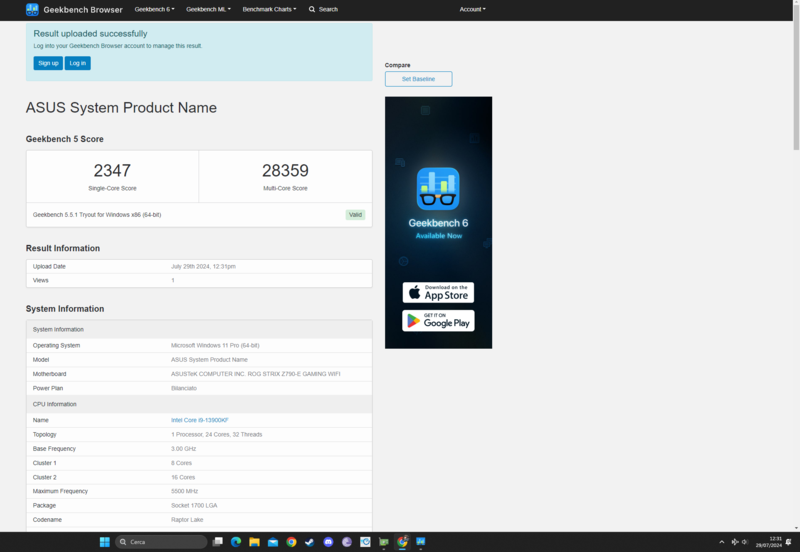Open the Geekbench 6 dropdown menu
This screenshot has width=800, height=552.
(154, 9)
